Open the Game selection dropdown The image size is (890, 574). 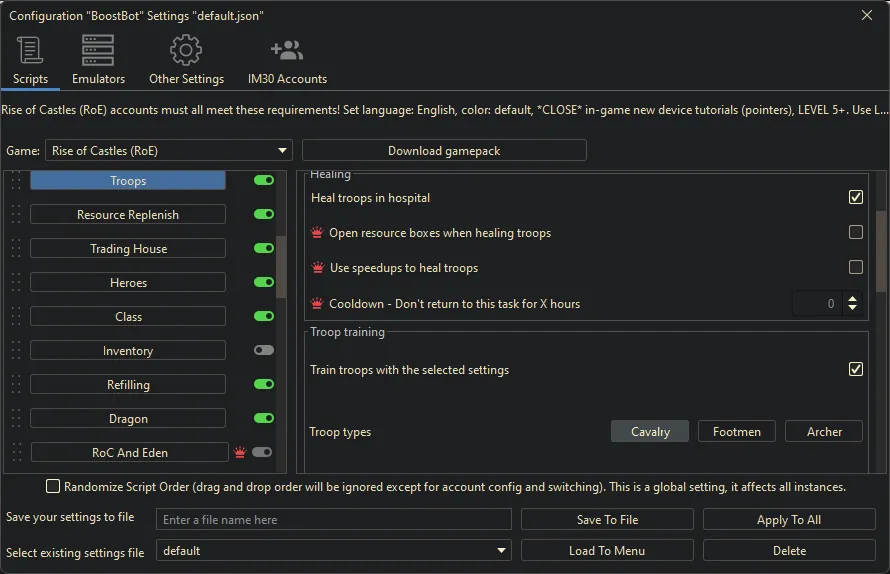169,150
